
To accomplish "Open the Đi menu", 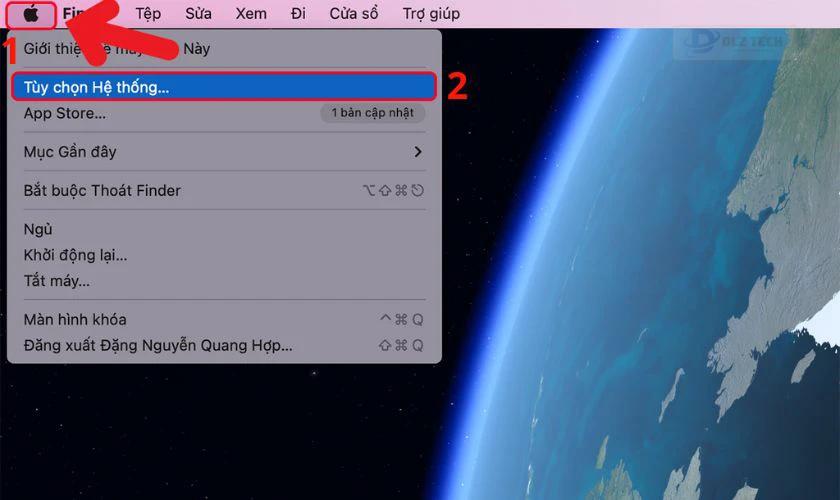I will (x=298, y=13).
